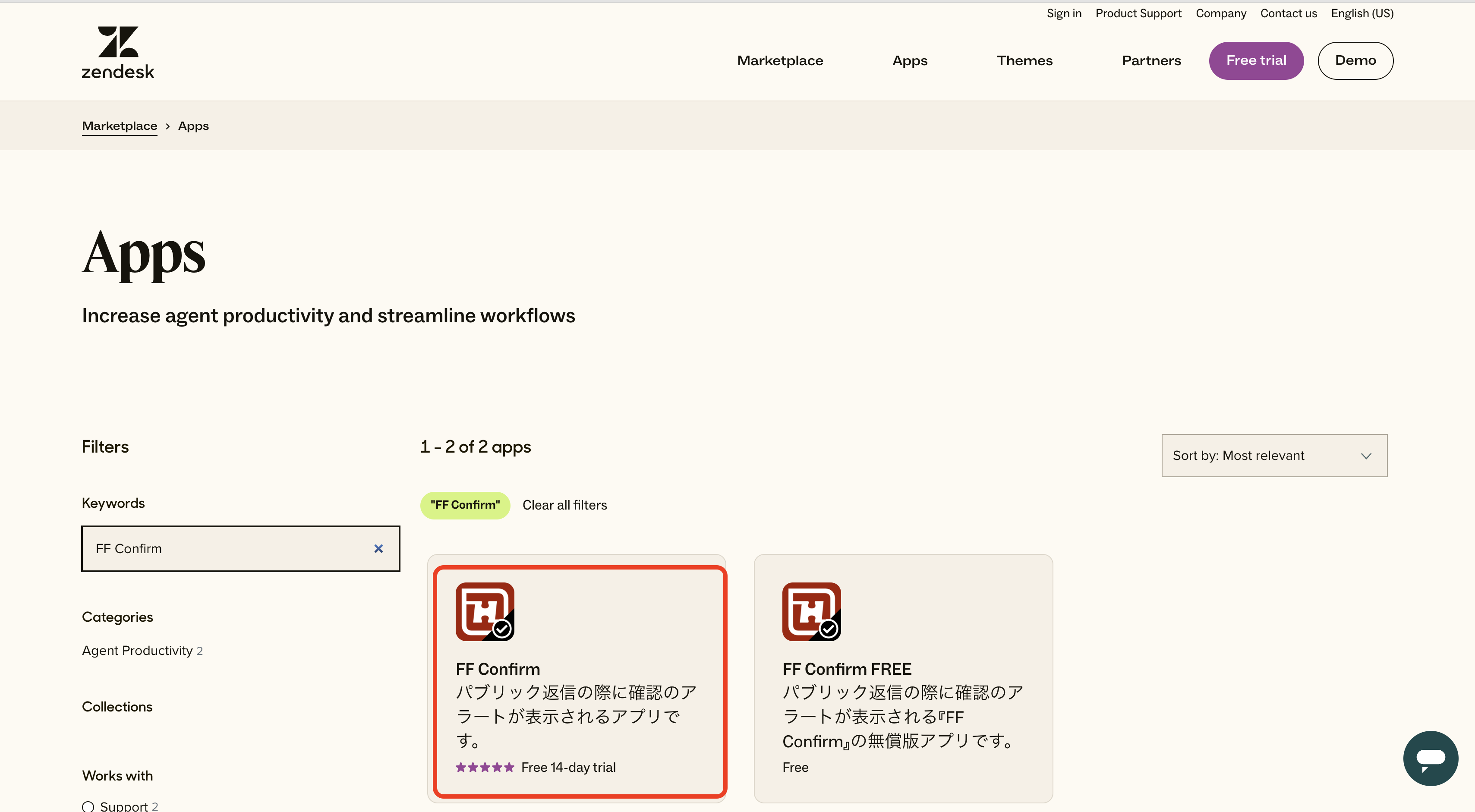The height and width of the screenshot is (812, 1475).
Task: Open the FF Confirm FREE app title
Action: point(847,669)
